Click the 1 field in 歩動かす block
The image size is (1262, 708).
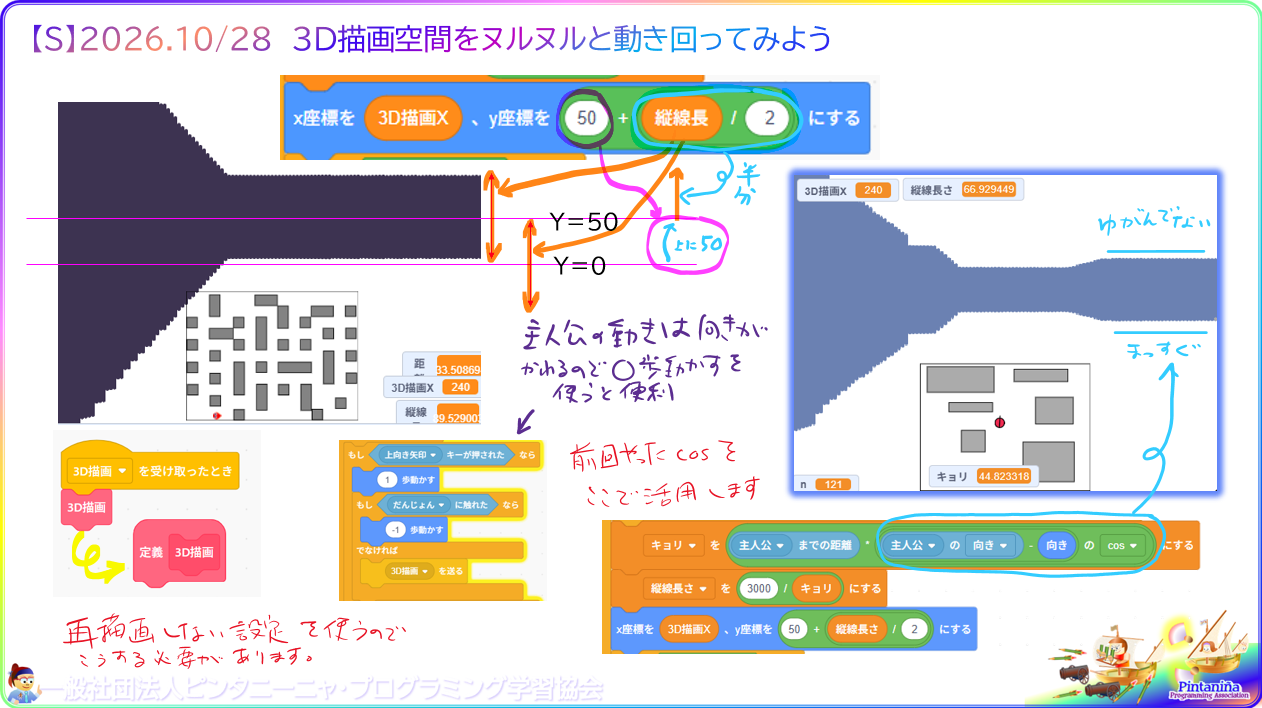point(387,480)
